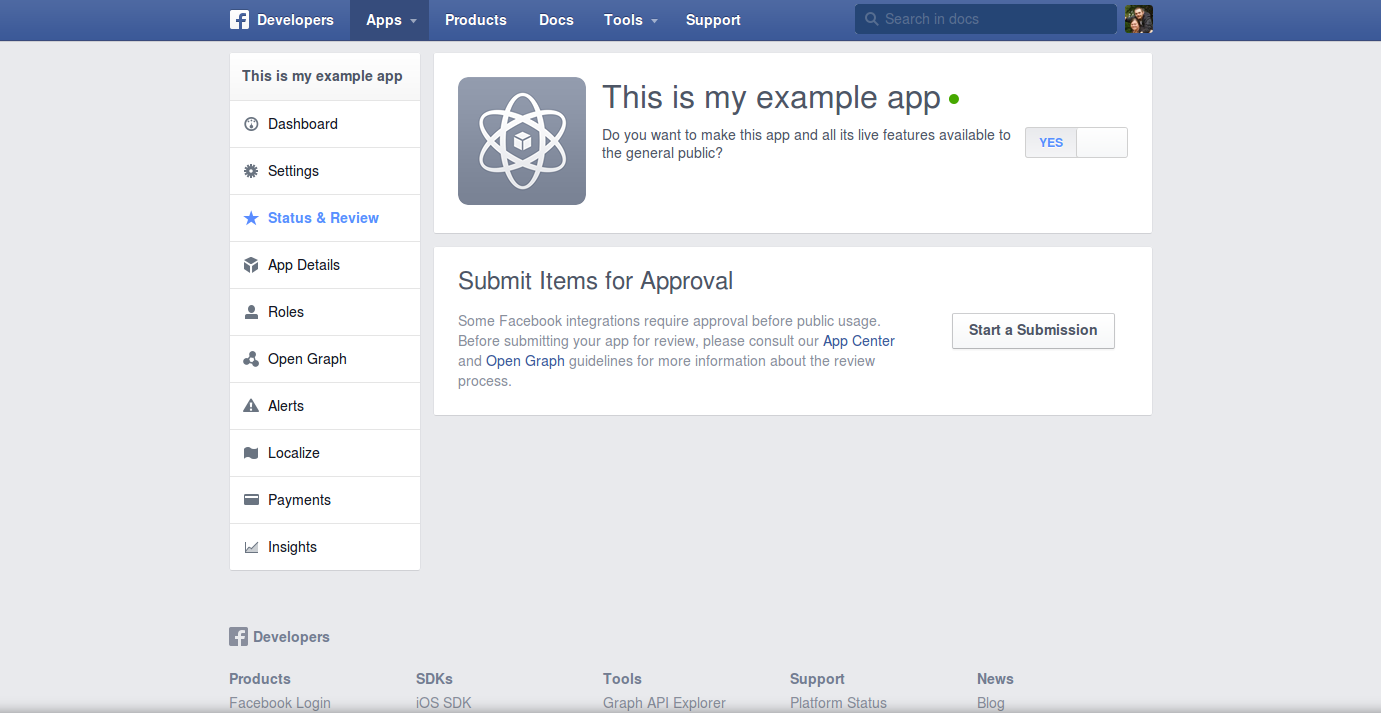Viewport: 1381px width, 713px height.
Task: Click the Status & Review star icon
Action: [251, 218]
